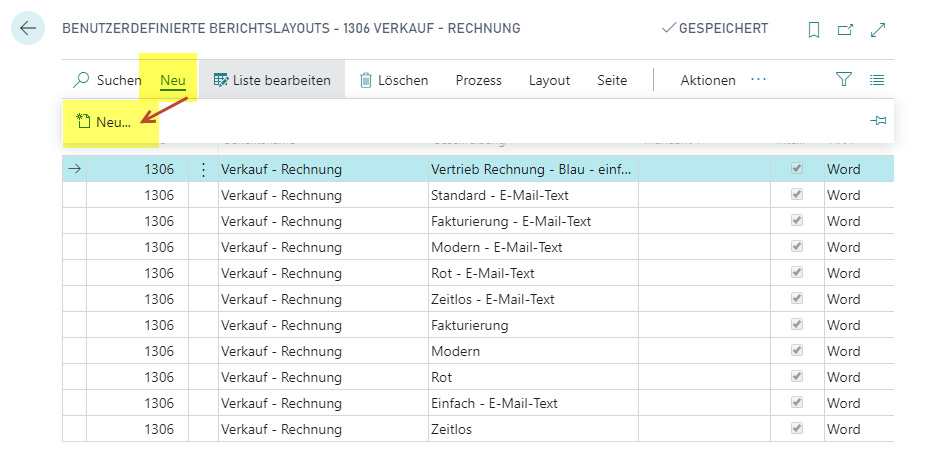This screenshot has height=458, width=929.
Task: Select description 'Rot - E-Mail-Text'
Action: pos(483,273)
